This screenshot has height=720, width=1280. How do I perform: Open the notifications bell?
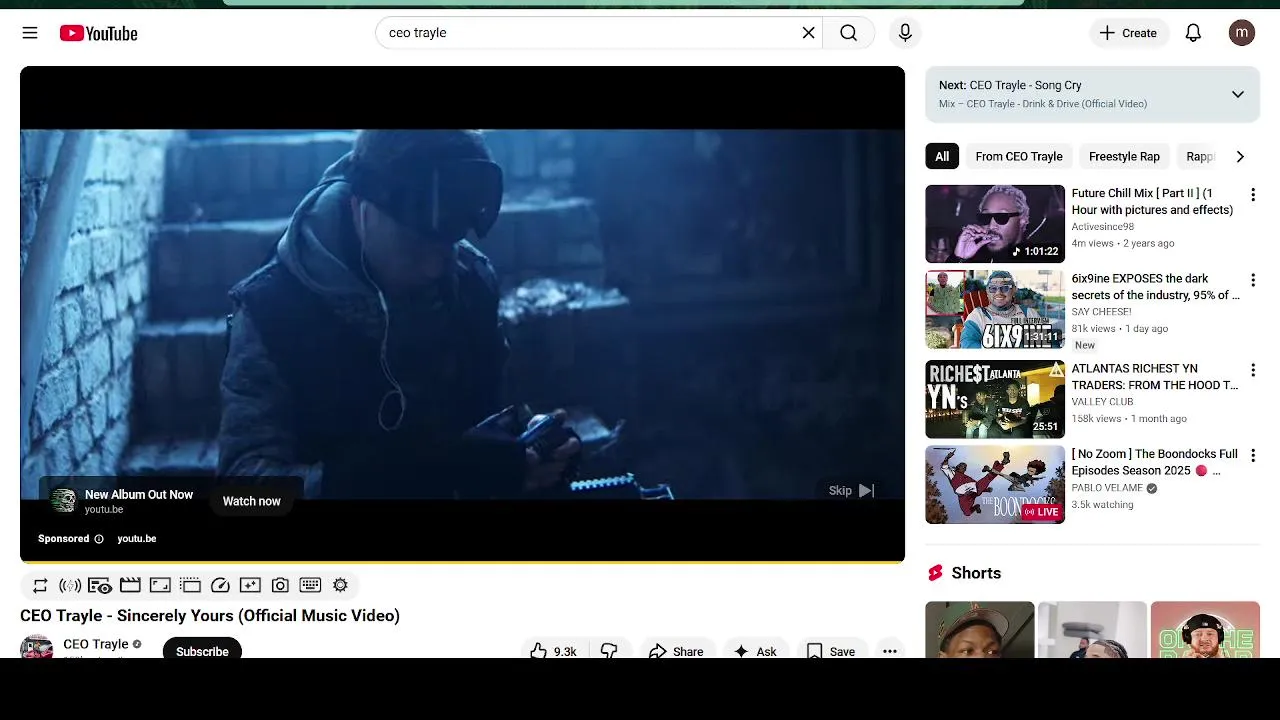pos(1193,33)
